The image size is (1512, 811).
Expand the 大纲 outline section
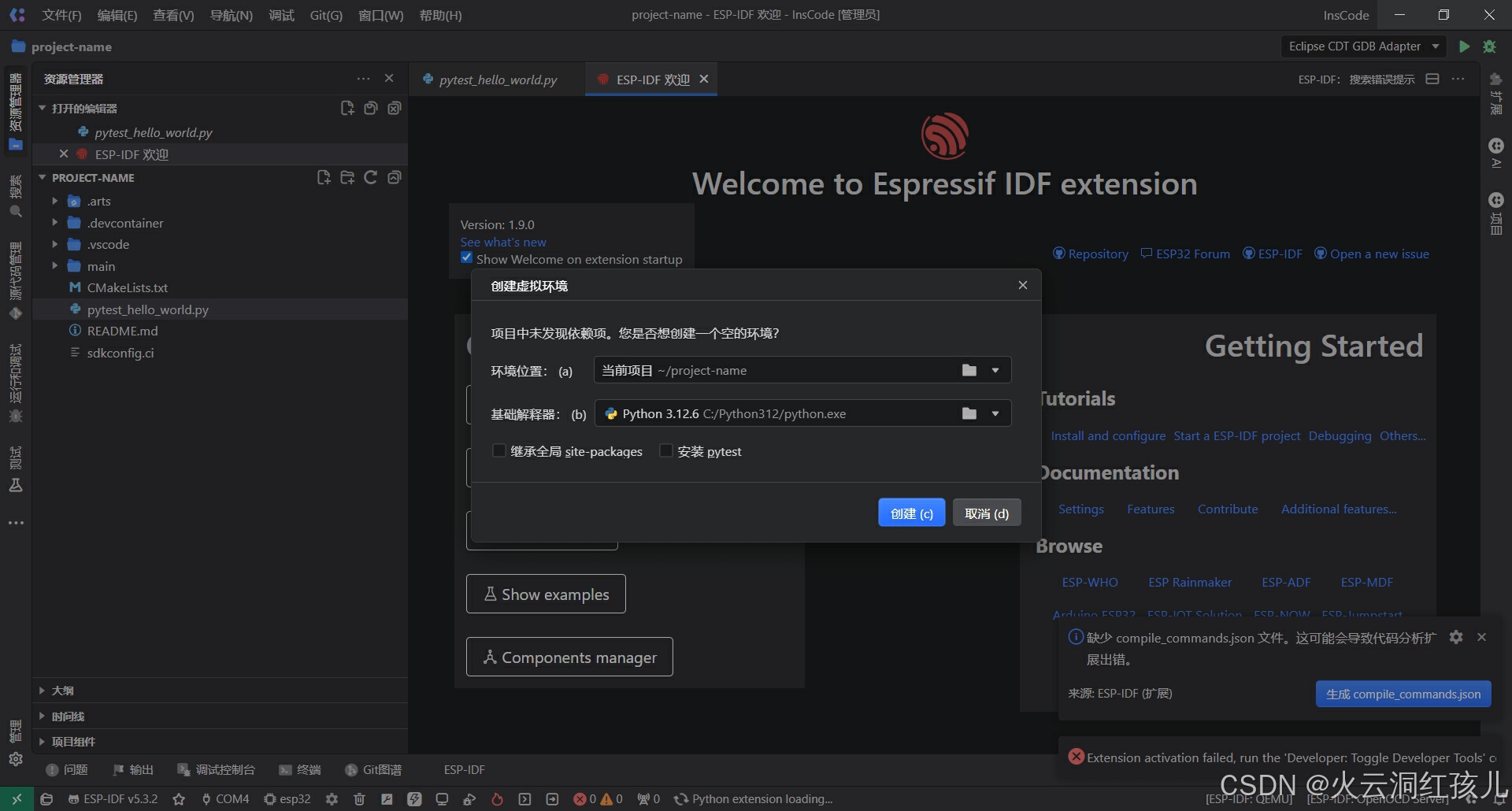[220, 691]
